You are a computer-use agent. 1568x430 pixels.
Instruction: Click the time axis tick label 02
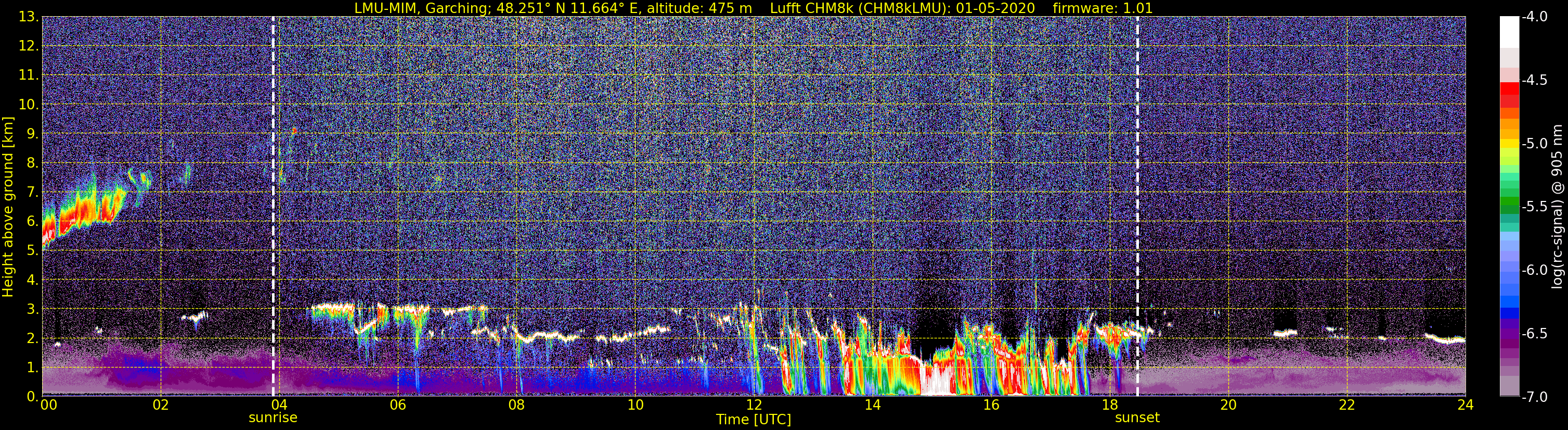[160, 405]
